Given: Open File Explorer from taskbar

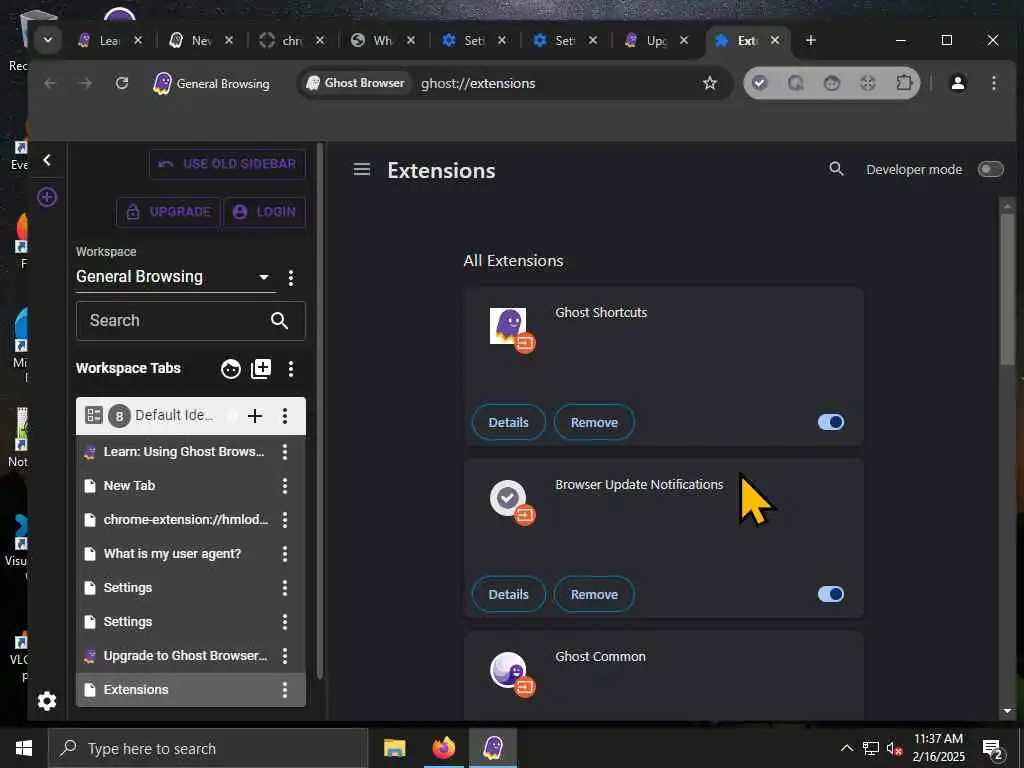Looking at the screenshot, I should click(394, 748).
